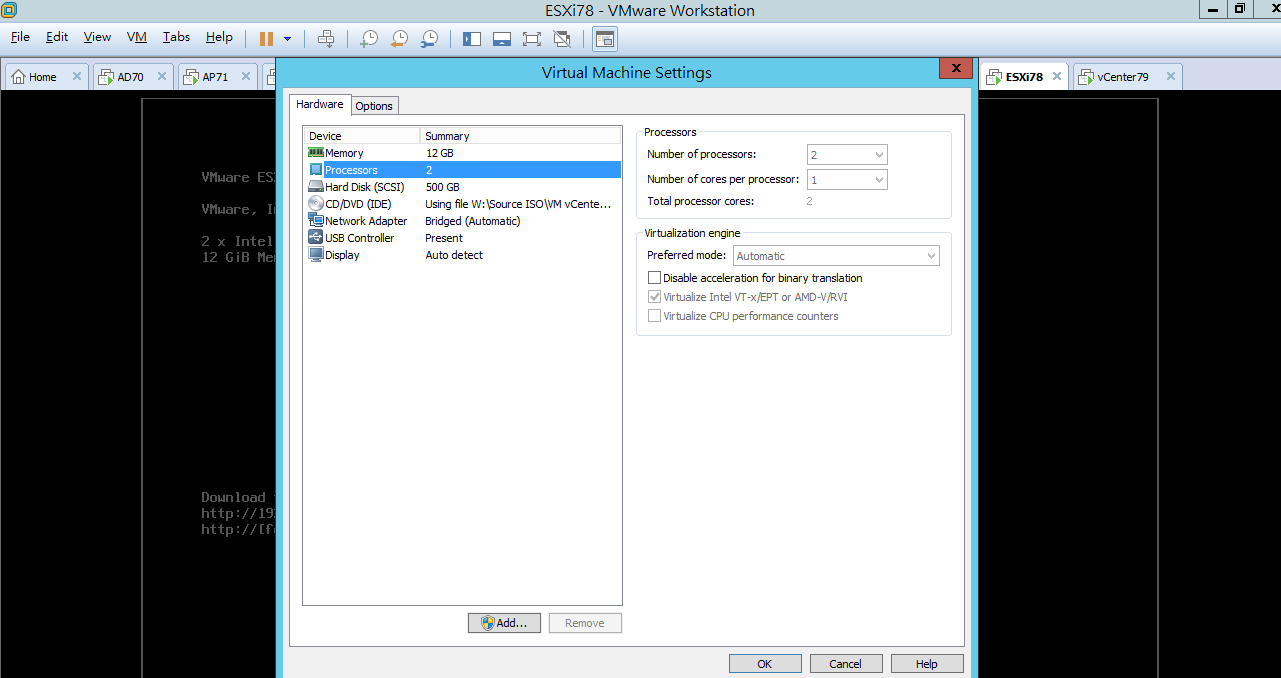Click the Device column header
The height and width of the screenshot is (678, 1281).
pos(362,136)
